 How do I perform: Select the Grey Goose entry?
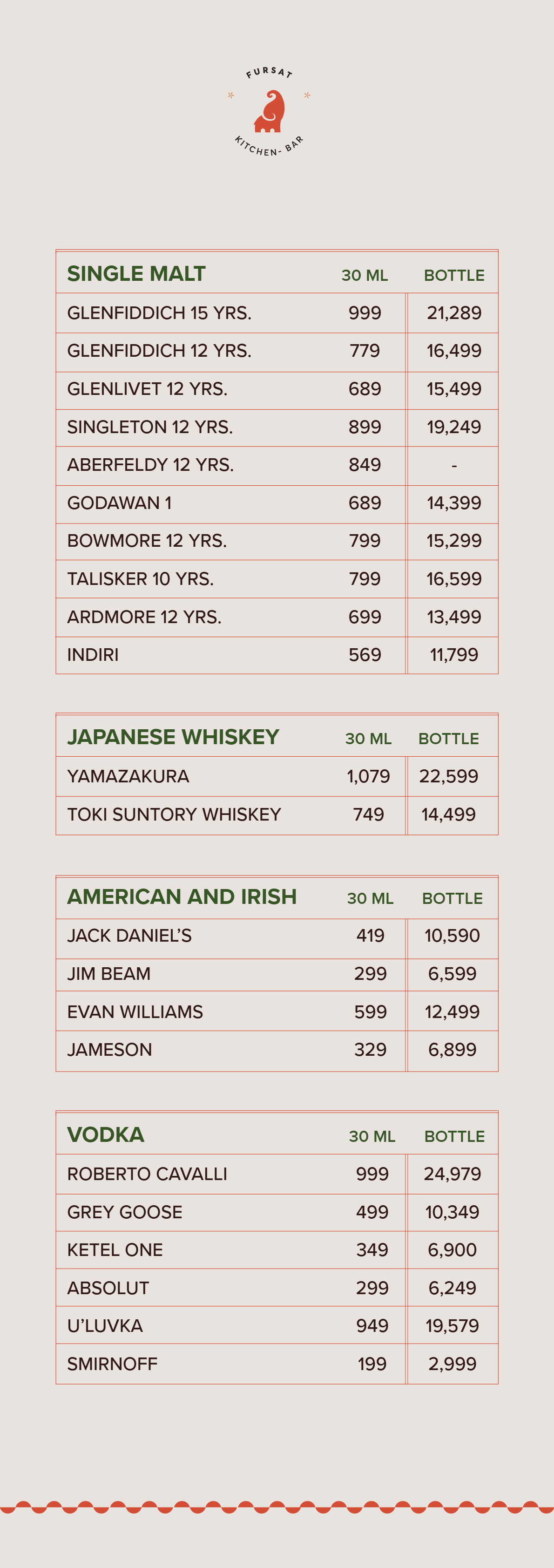[124, 1212]
